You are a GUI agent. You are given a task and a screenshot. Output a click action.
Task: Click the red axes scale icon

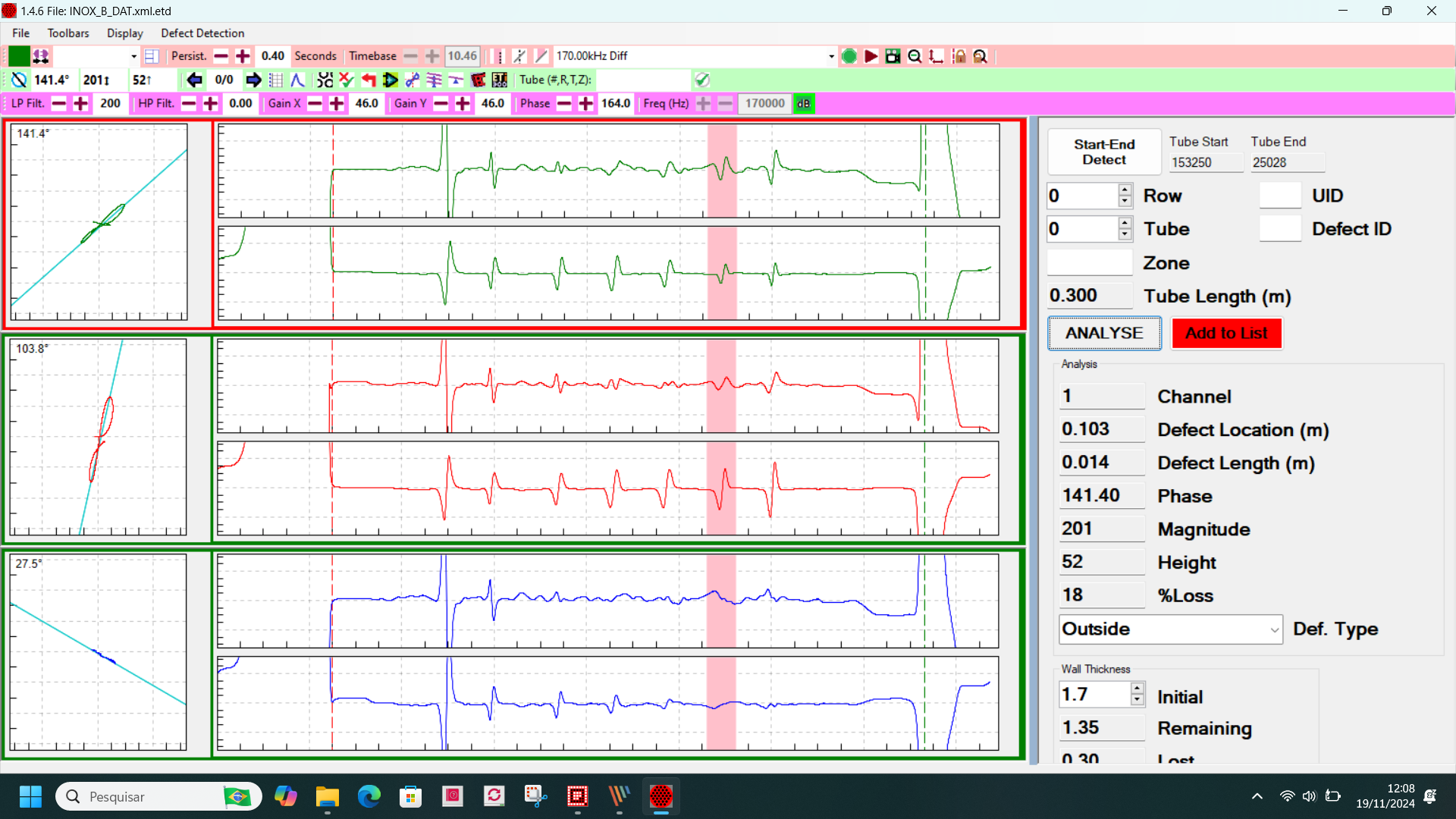[x=937, y=56]
